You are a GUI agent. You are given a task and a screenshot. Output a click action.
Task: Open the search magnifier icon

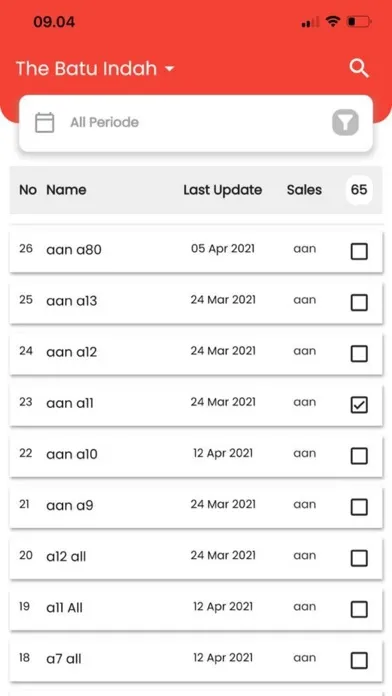click(x=359, y=69)
